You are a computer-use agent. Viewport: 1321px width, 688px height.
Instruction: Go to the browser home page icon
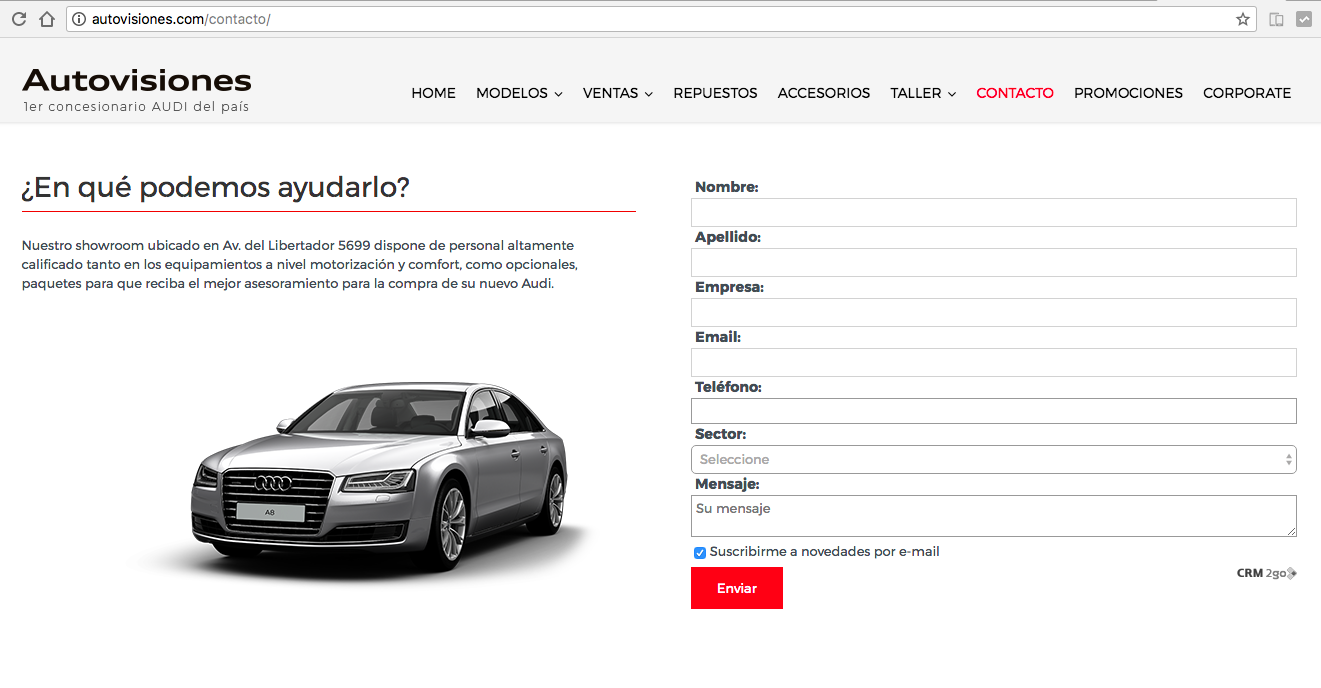tap(46, 19)
